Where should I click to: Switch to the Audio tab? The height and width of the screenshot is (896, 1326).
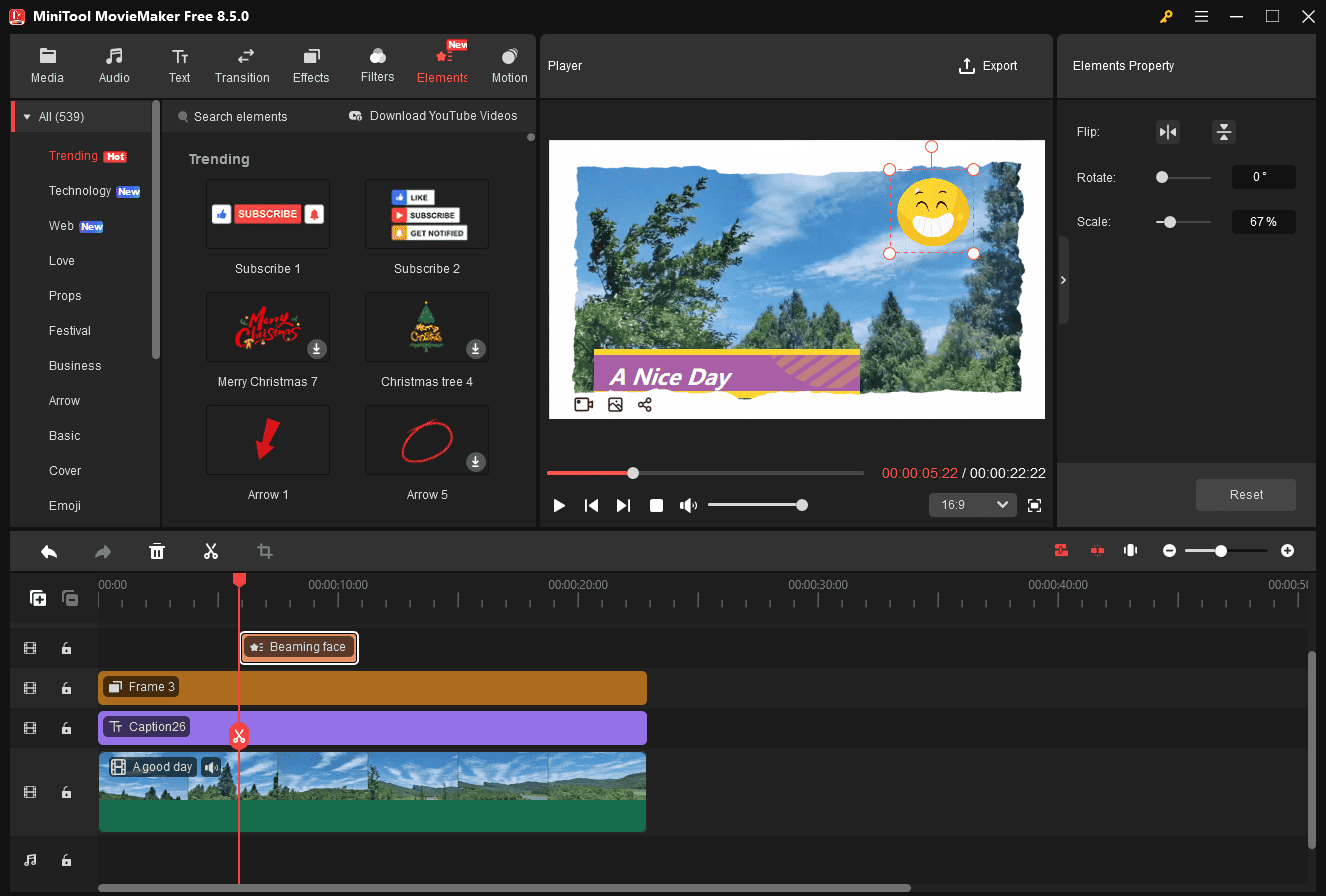113,65
